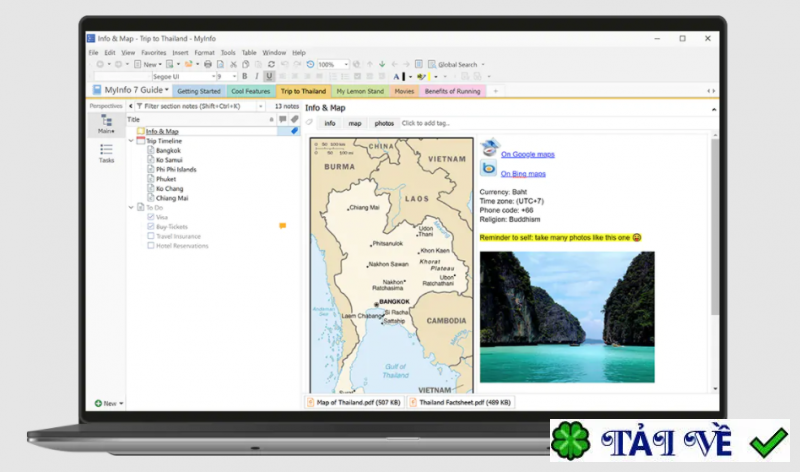Click the Print icon in the toolbar
This screenshot has height=472, width=800.
point(208,64)
